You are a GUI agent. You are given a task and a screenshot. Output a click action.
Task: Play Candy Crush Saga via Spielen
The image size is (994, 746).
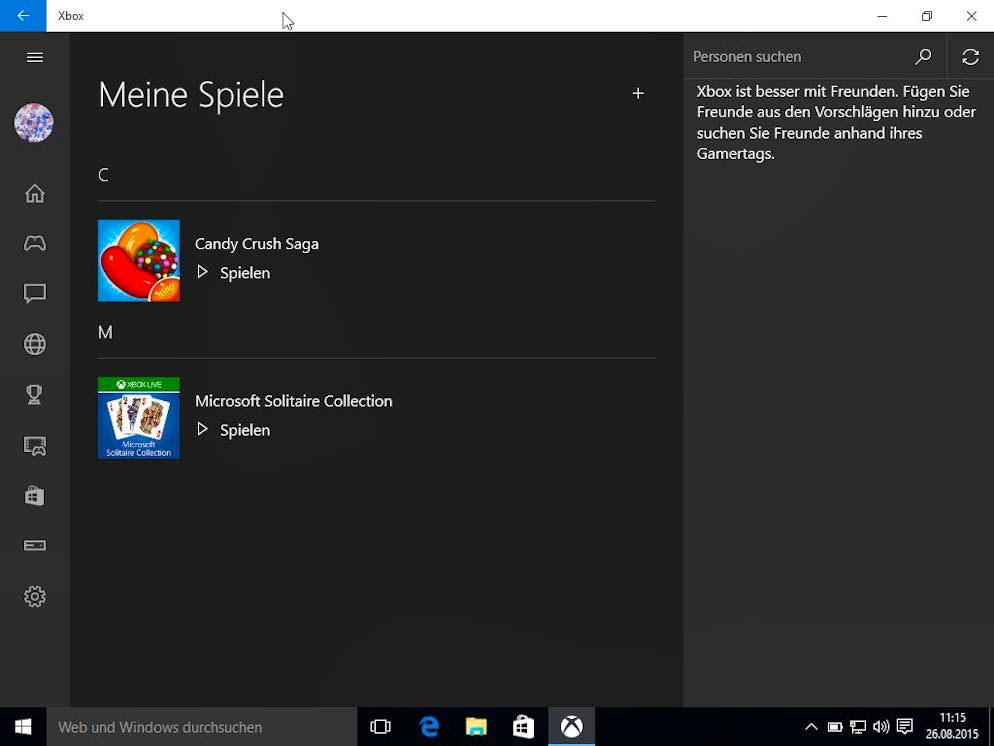point(233,273)
